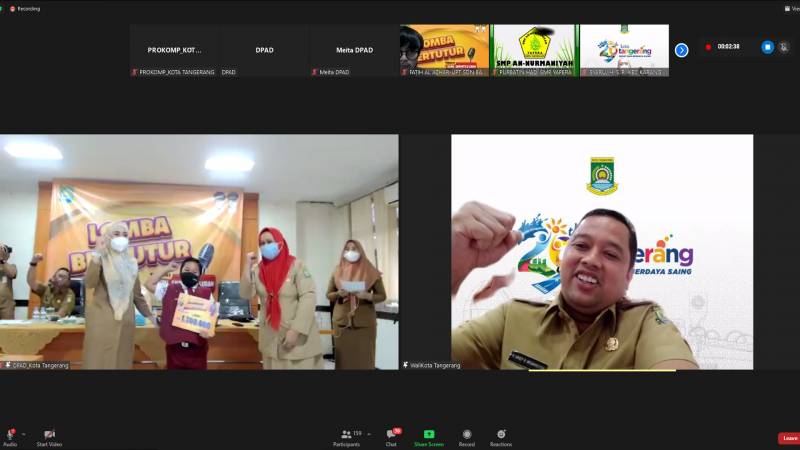Click WaliKota Tangerang speaker video
The height and width of the screenshot is (450, 800).
601,252
